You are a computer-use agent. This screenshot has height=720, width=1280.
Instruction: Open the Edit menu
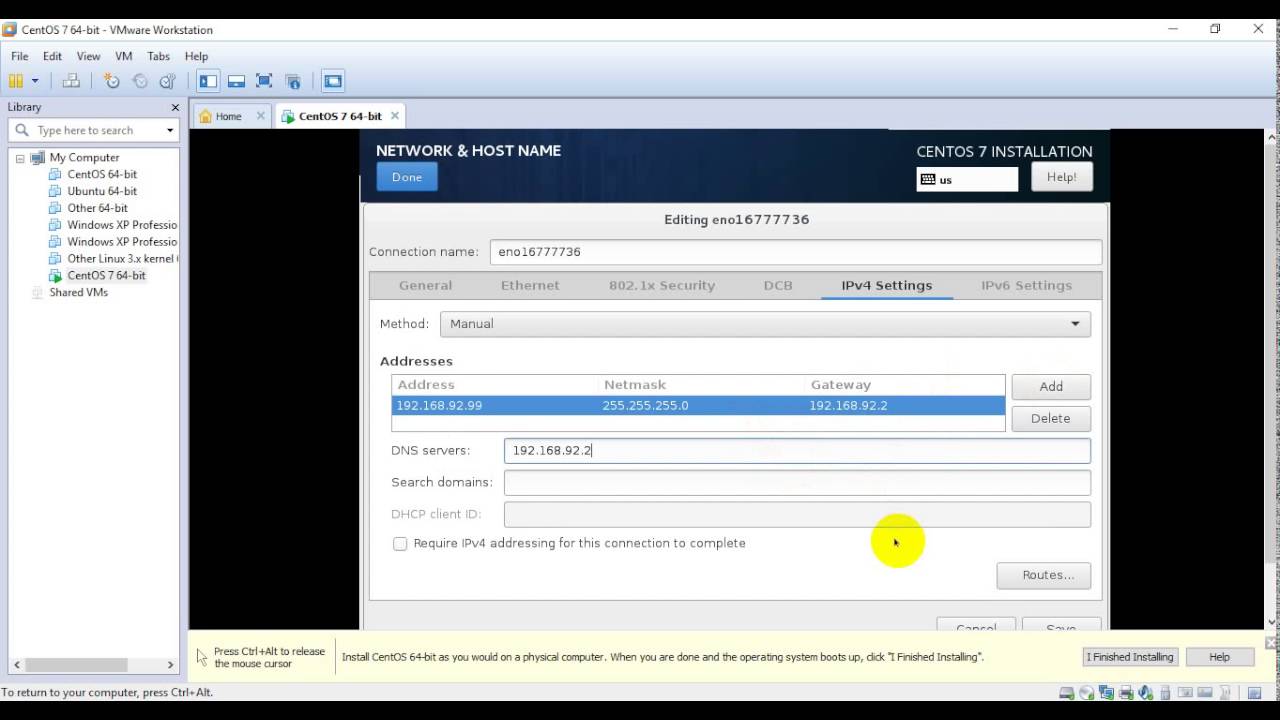point(52,56)
